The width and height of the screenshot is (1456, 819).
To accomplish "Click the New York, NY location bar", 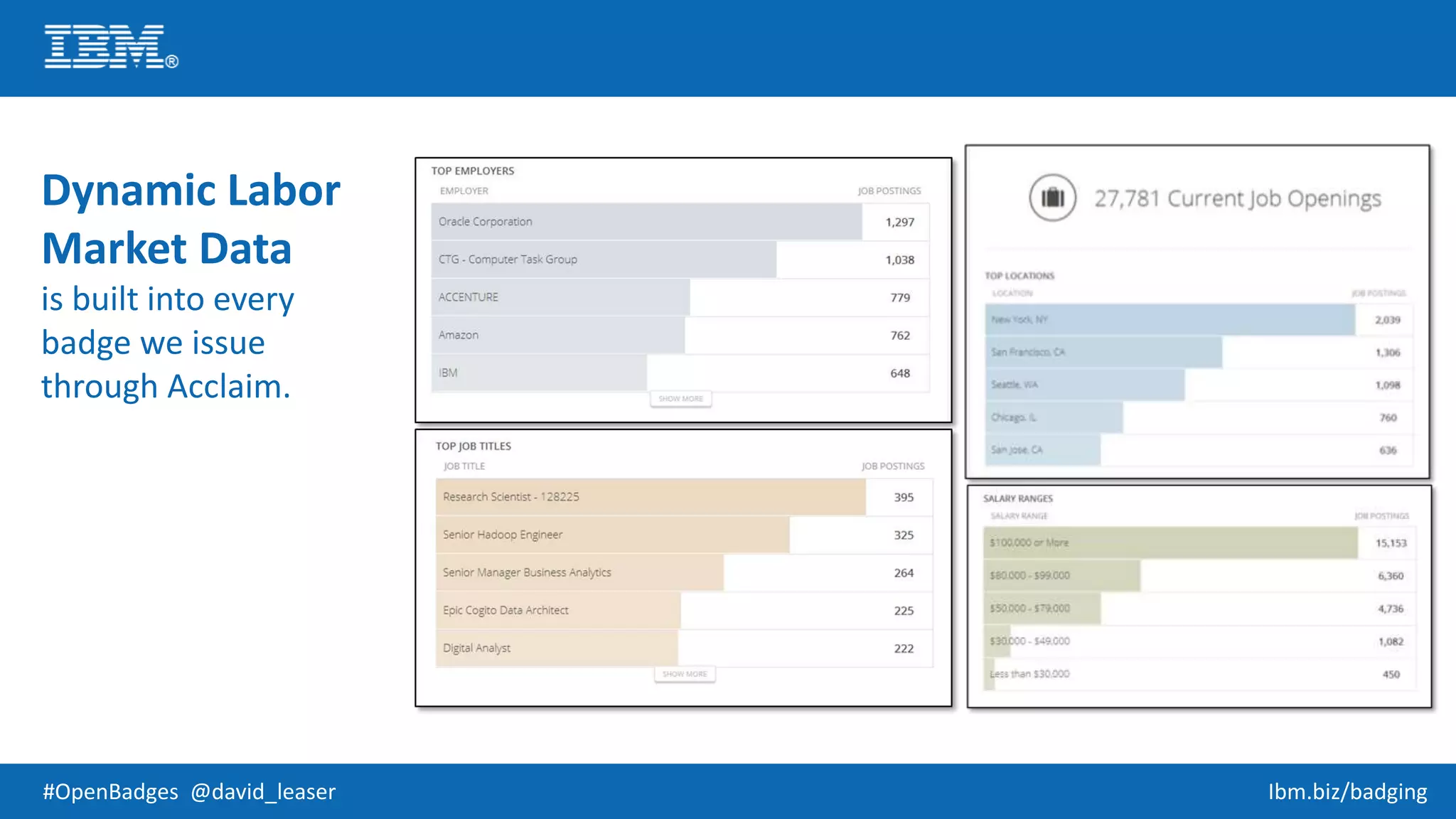I will [x=1169, y=320].
